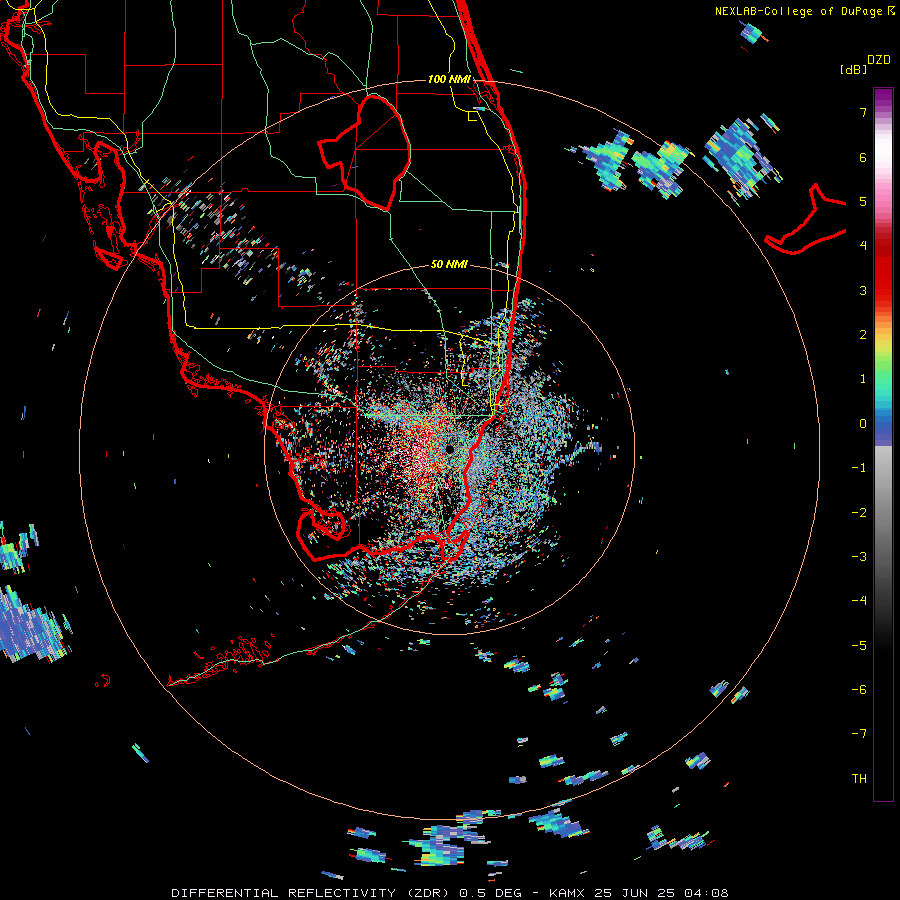Click the 04:08 timestamp in caption
The width and height of the screenshot is (900, 900).
point(706,893)
